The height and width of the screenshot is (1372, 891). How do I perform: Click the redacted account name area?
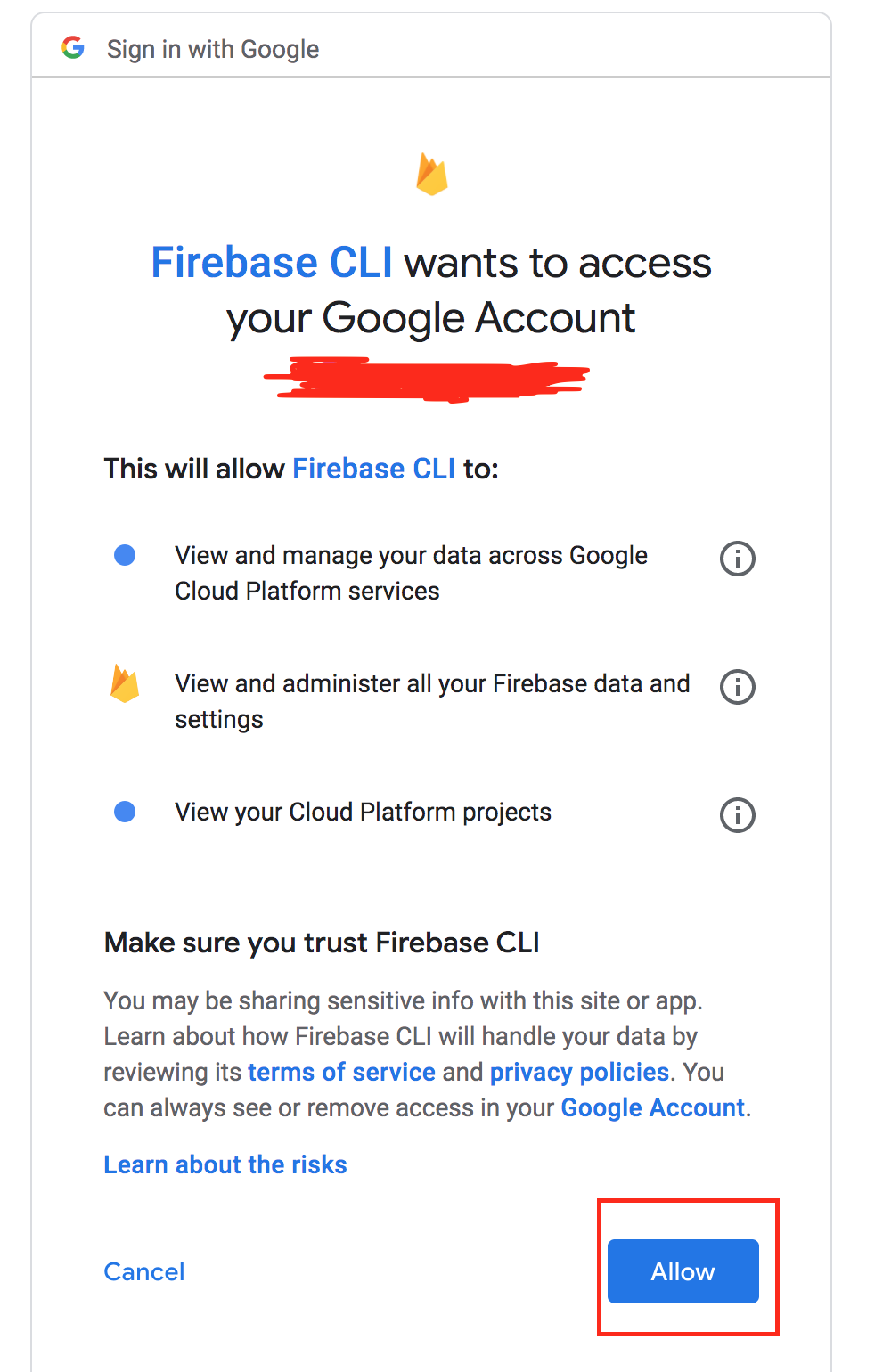(x=428, y=378)
